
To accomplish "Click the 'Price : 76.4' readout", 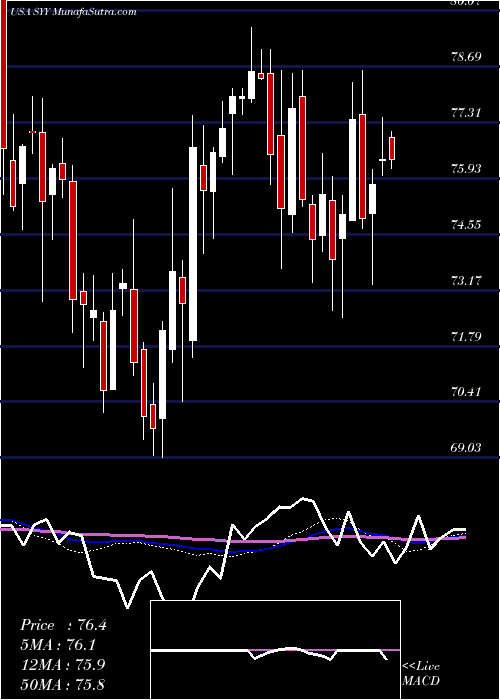I will [x=63, y=625].
